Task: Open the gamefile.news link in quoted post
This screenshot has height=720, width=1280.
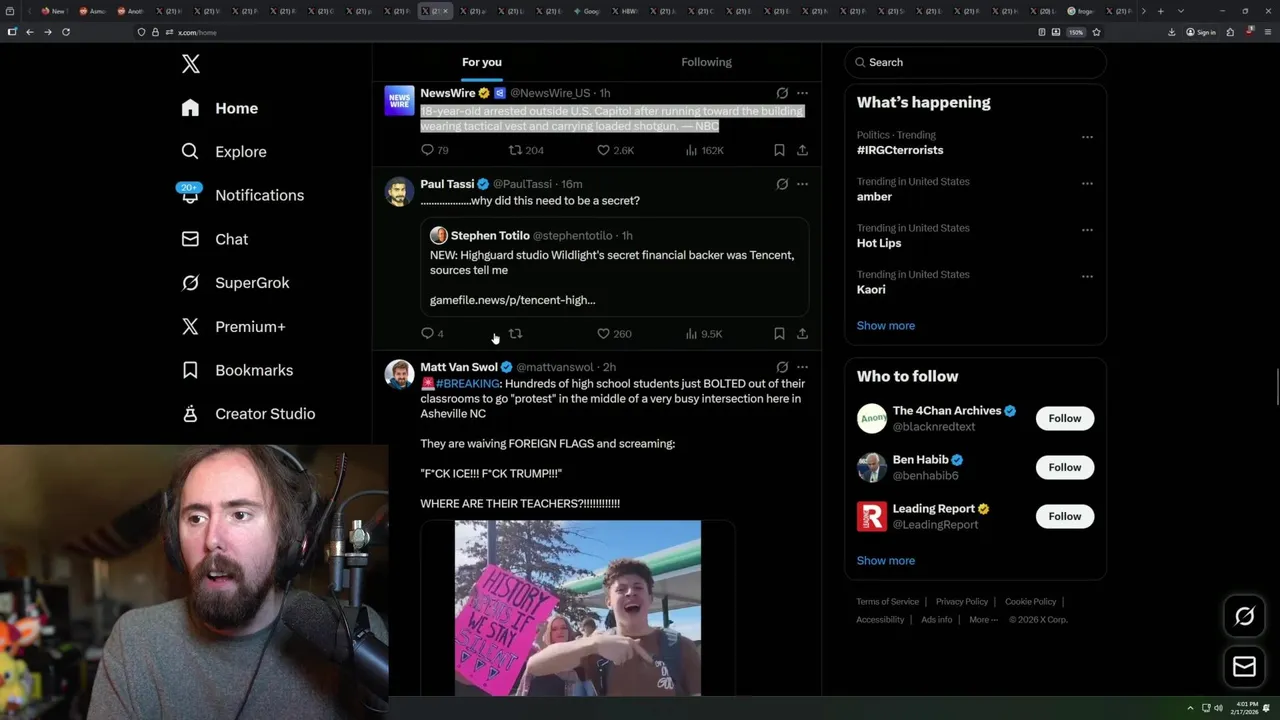Action: [512, 300]
